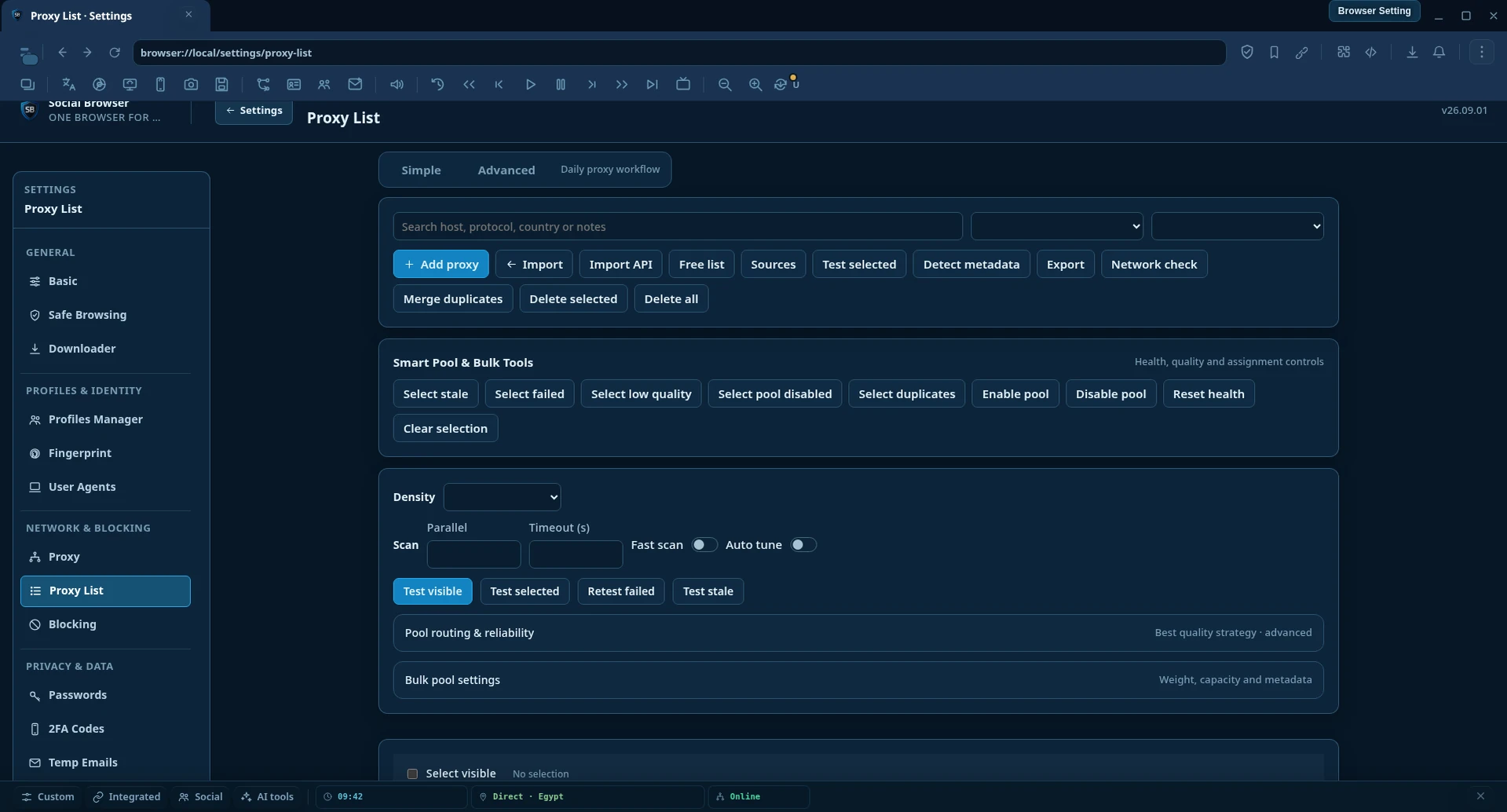
Task: Click the bookmark icon beside address bar
Action: click(1274, 53)
